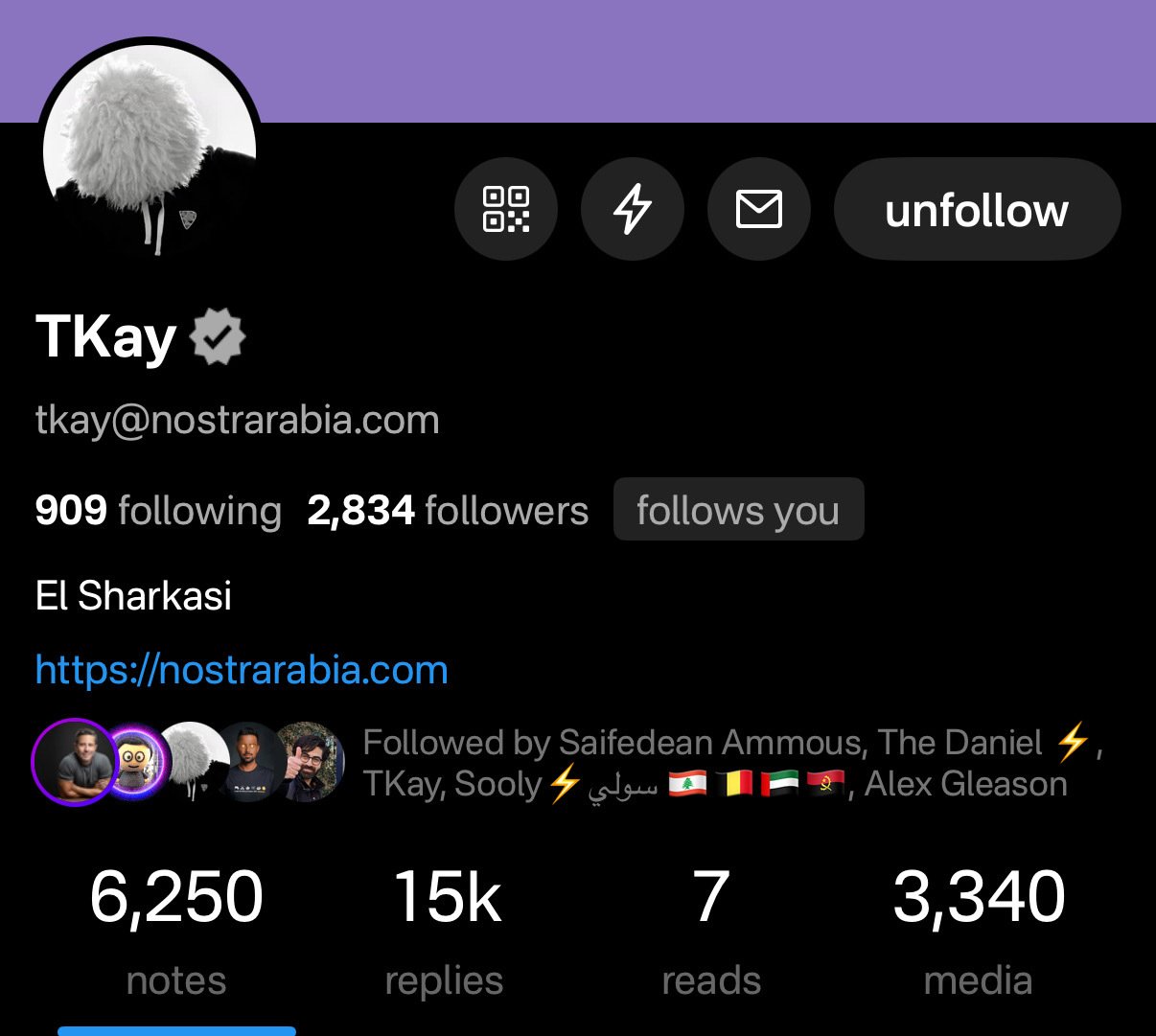Click the bearded man with glasses avatar
Viewport: 1156px width, 1036px height.
pyautogui.click(x=311, y=762)
